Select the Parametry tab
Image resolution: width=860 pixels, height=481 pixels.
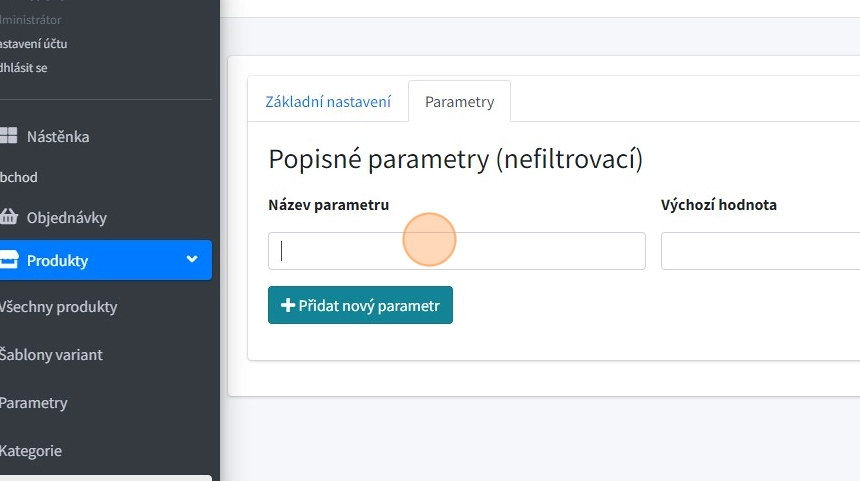459,102
